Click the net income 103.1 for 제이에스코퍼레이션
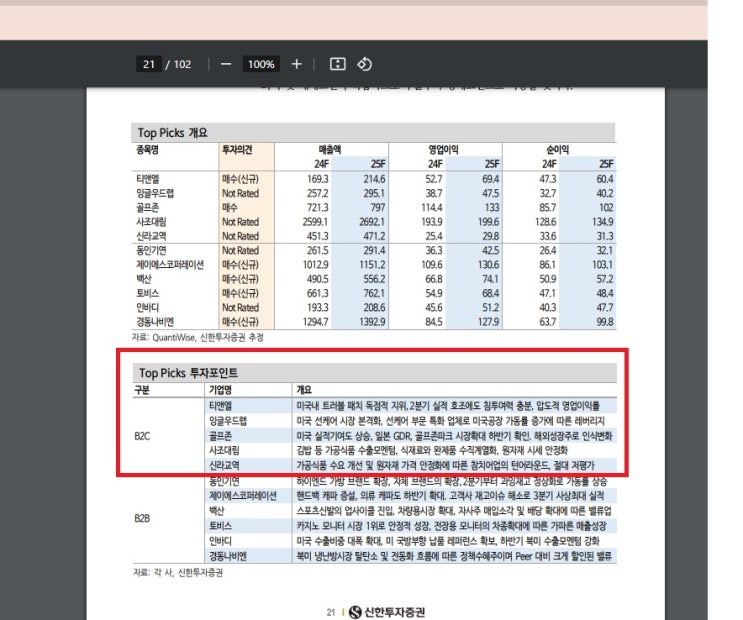 pos(602,264)
